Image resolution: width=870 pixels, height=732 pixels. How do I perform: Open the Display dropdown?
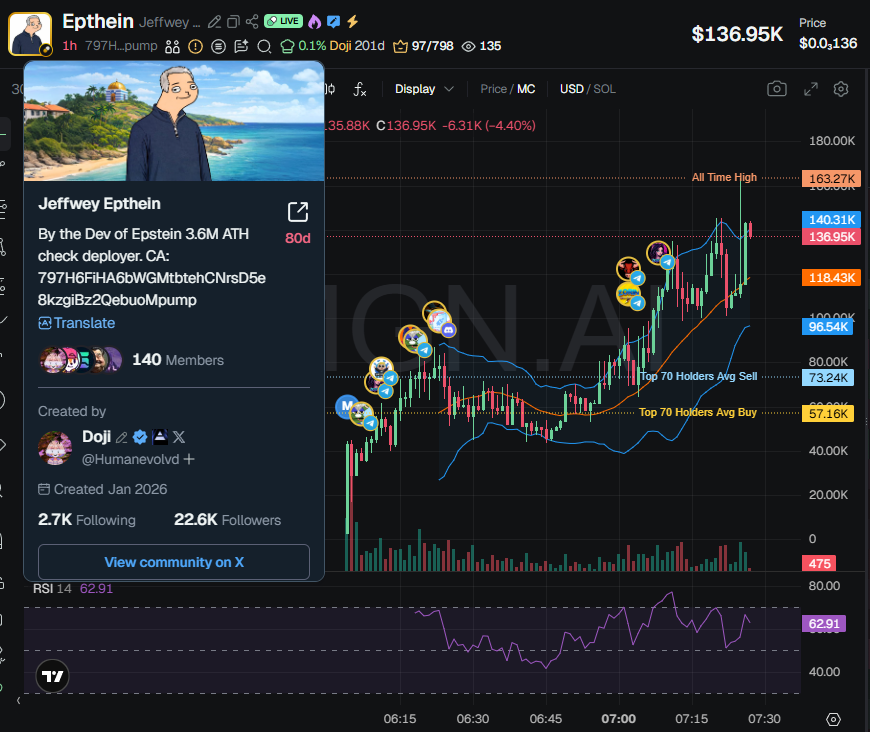[422, 89]
